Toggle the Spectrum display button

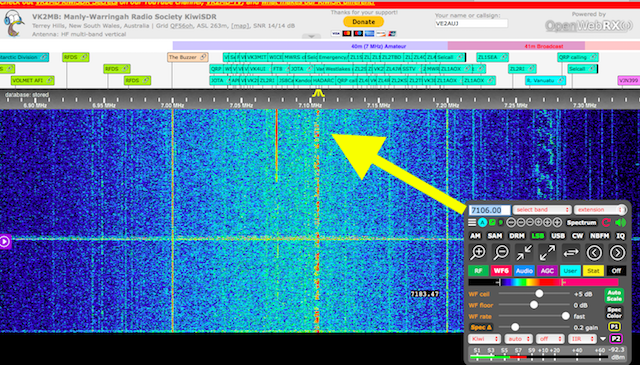coord(581,223)
